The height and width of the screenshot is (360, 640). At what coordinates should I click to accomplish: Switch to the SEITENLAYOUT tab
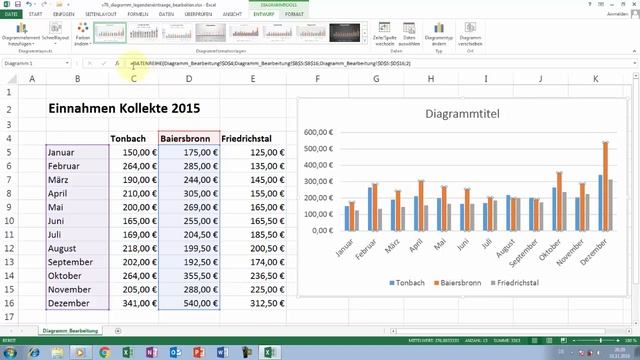point(101,14)
